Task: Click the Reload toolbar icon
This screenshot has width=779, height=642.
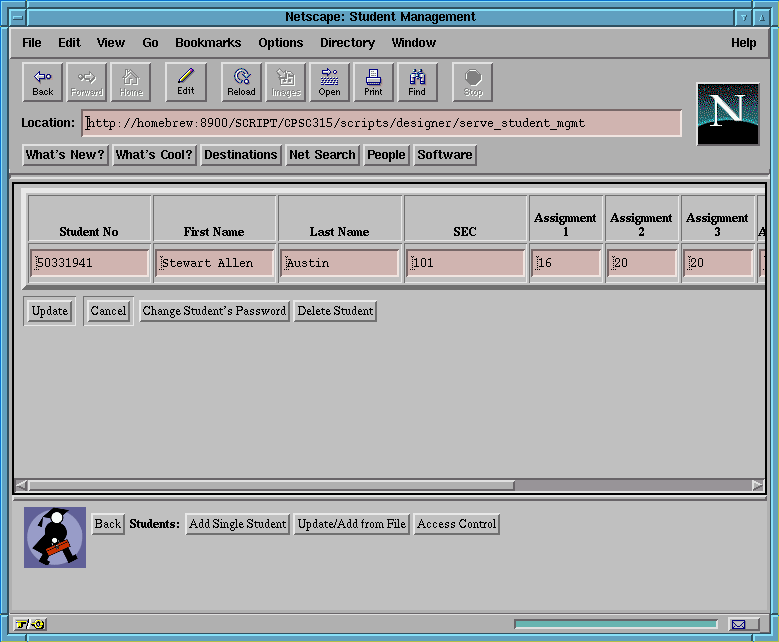Action: click(241, 82)
